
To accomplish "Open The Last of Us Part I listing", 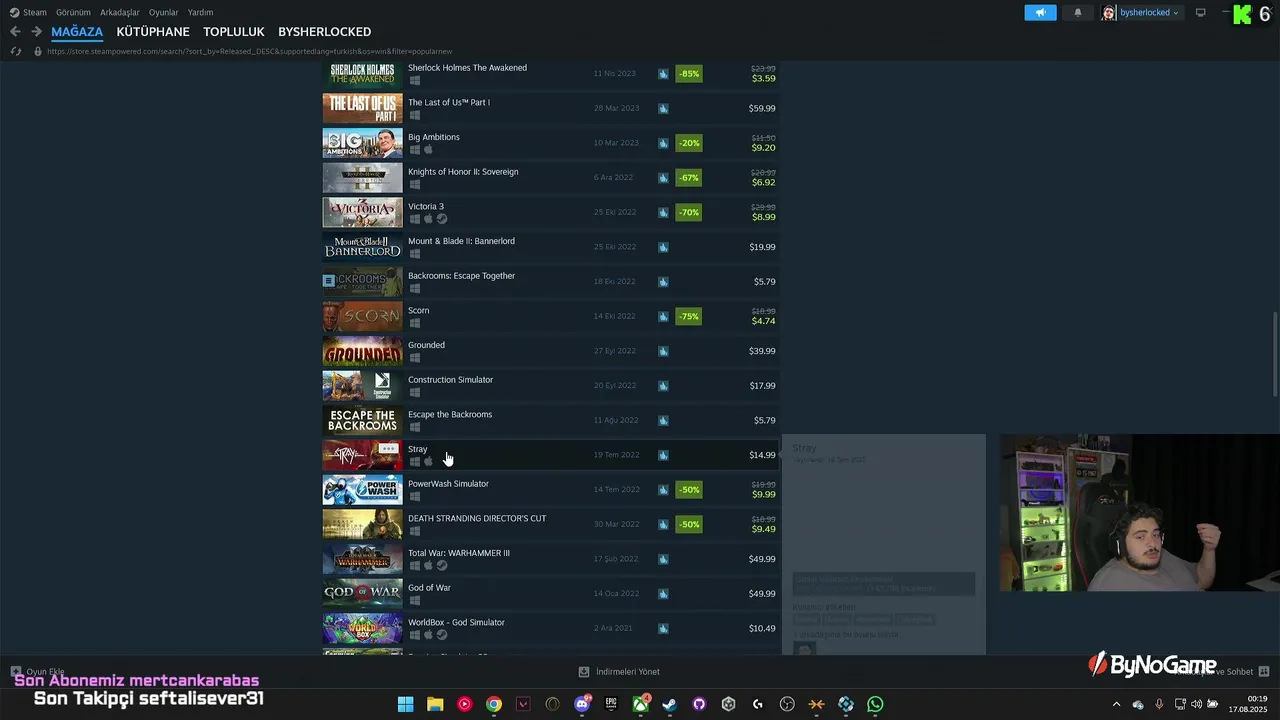I will pyautogui.click(x=551, y=108).
